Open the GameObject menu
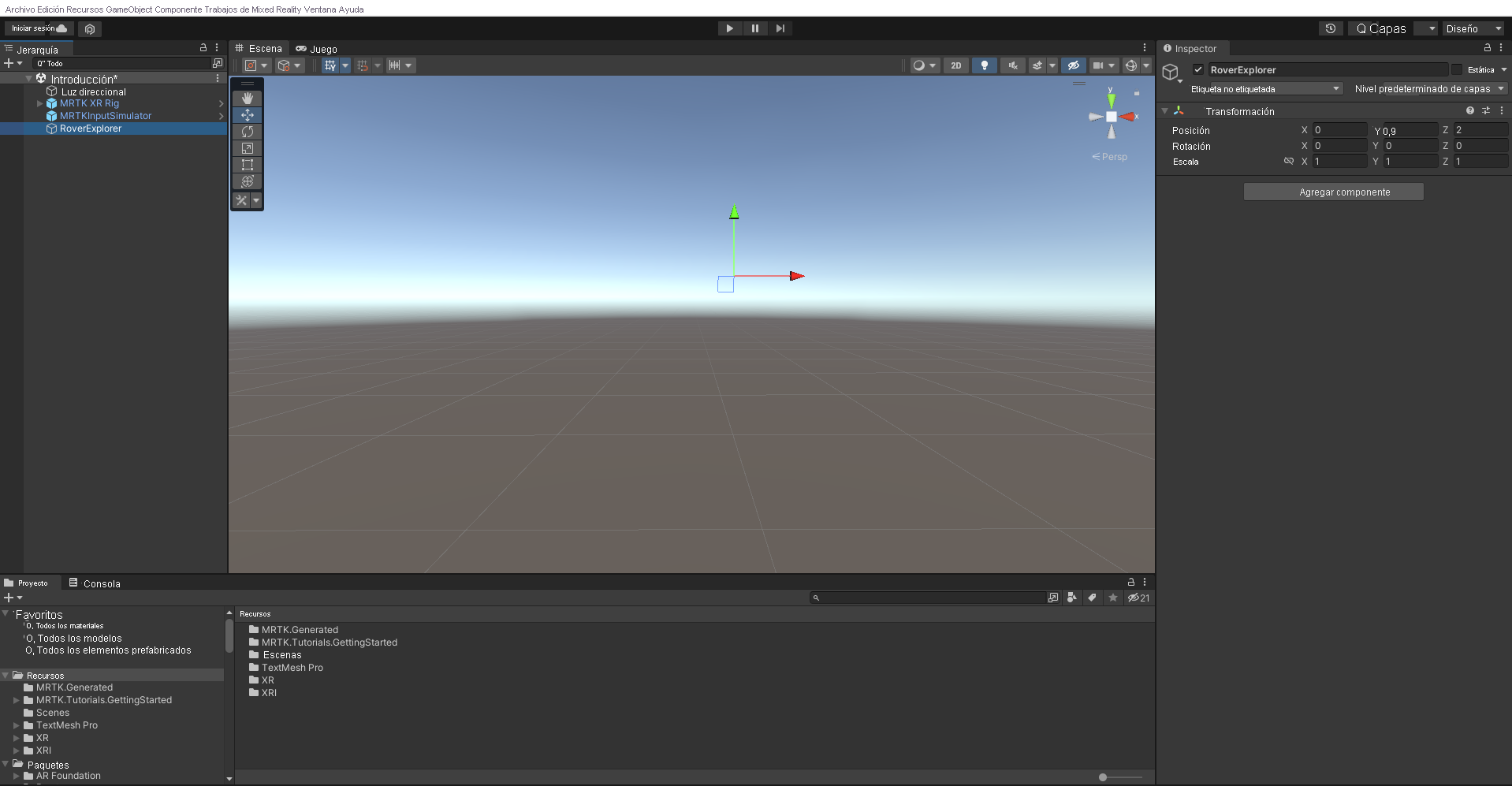This screenshot has width=1512, height=786. [x=128, y=9]
